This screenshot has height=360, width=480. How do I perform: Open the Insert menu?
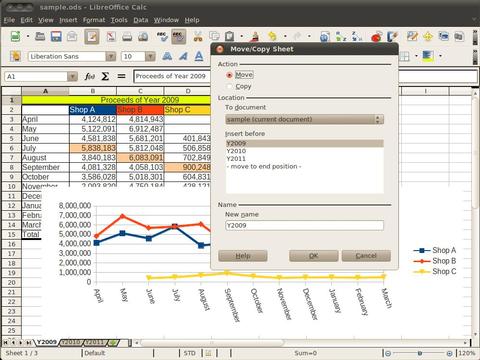(x=68, y=20)
